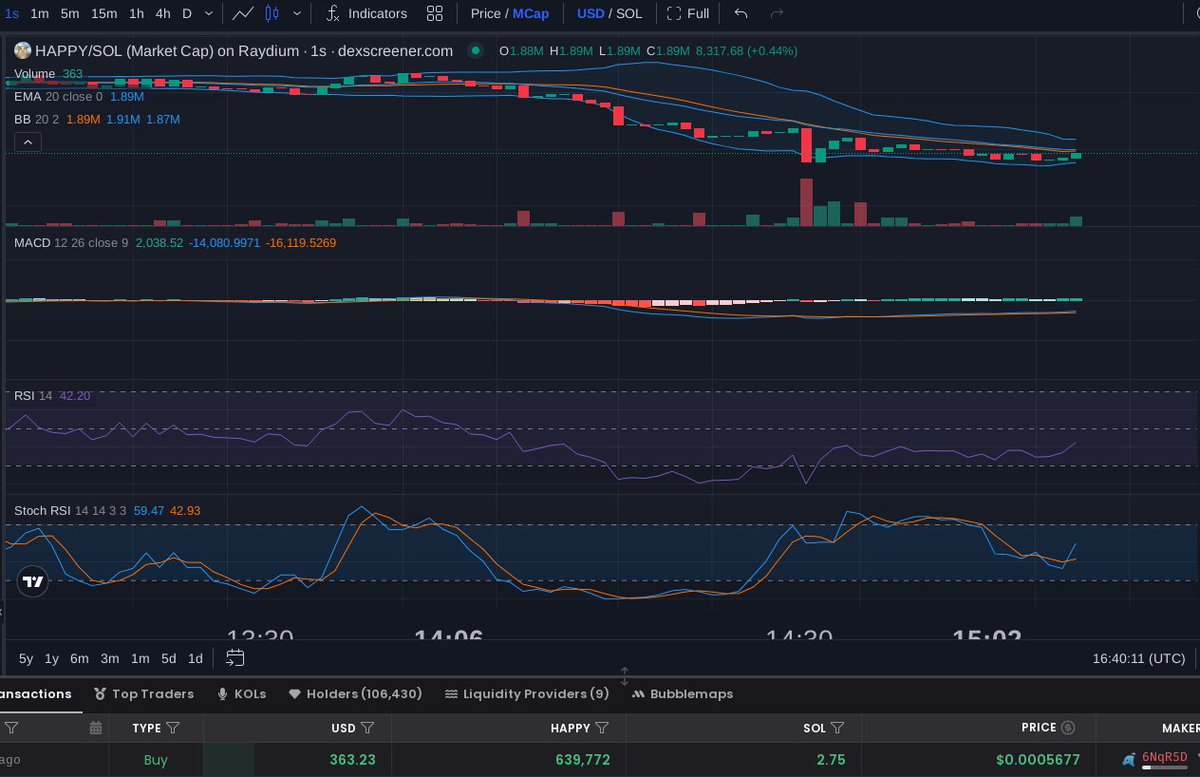Image resolution: width=1200 pixels, height=777 pixels.
Task: Switch chart to MCap mode
Action: pos(531,14)
